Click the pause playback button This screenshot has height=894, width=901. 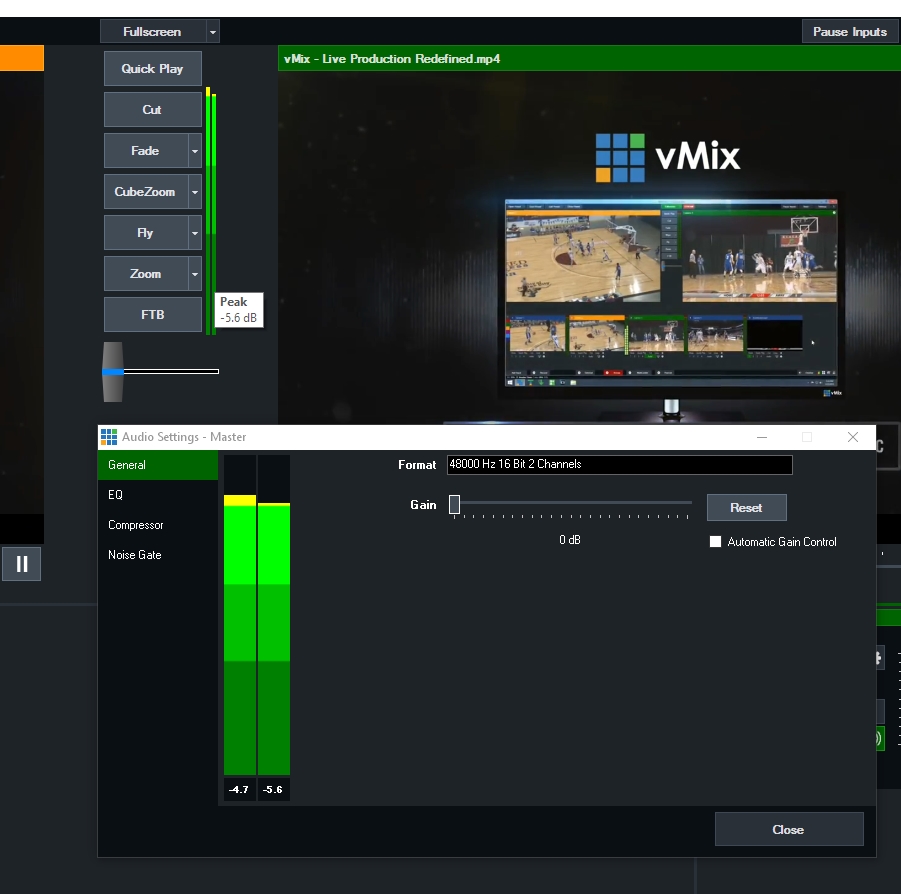tap(22, 564)
